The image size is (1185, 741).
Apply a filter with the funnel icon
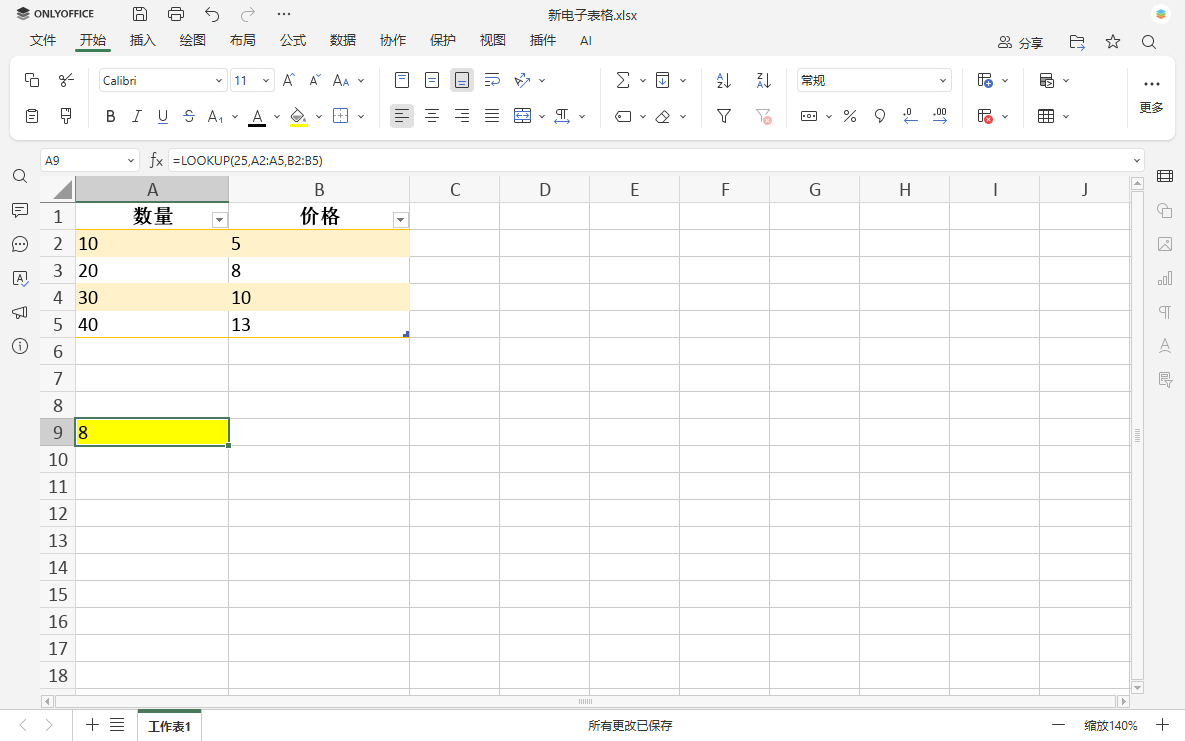pyautogui.click(x=723, y=116)
